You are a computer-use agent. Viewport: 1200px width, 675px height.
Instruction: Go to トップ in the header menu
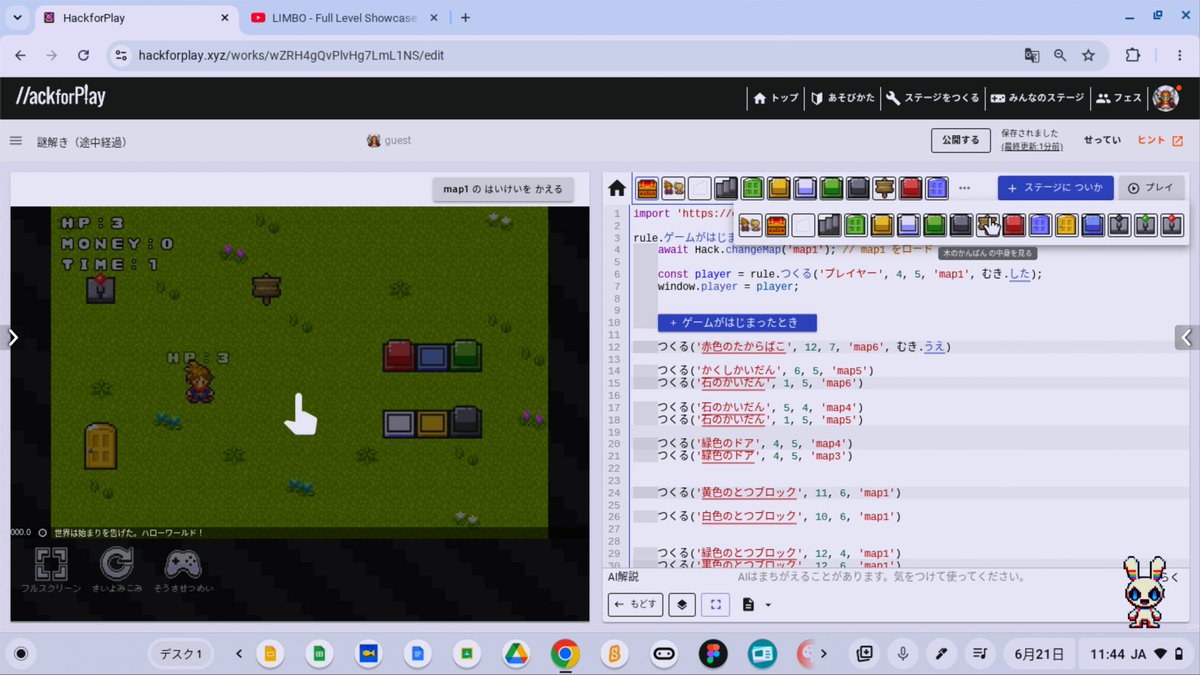point(776,98)
